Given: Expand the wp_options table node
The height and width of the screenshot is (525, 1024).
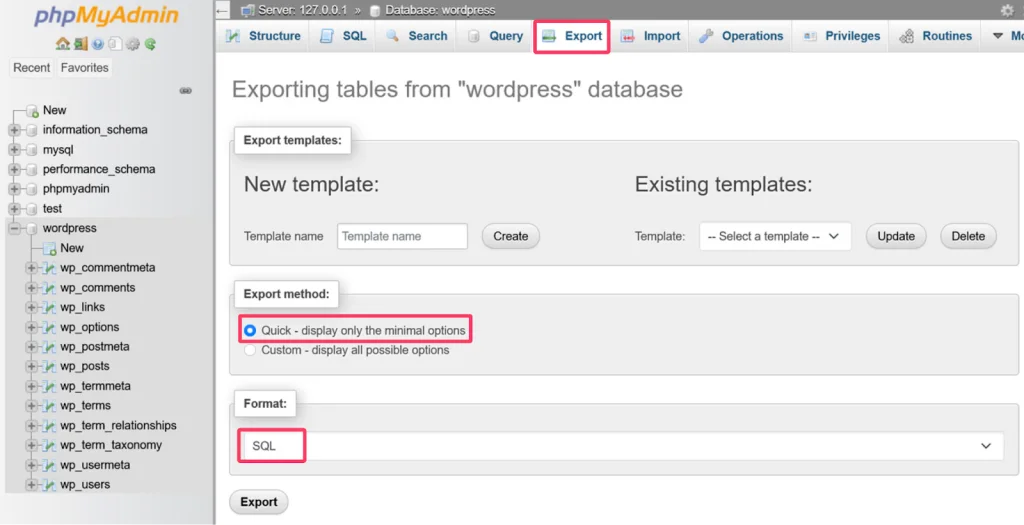Looking at the screenshot, I should (x=31, y=327).
